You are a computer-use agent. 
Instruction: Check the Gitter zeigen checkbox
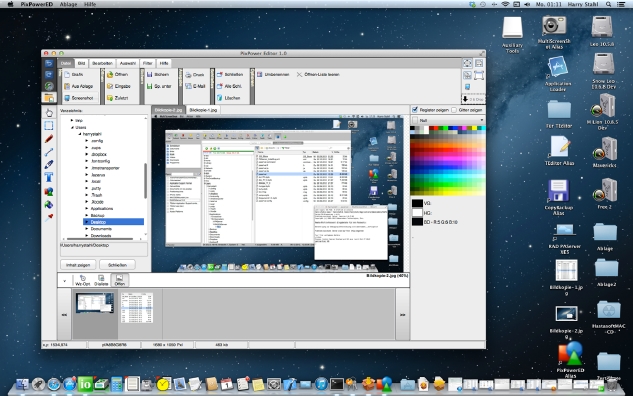tap(454, 110)
